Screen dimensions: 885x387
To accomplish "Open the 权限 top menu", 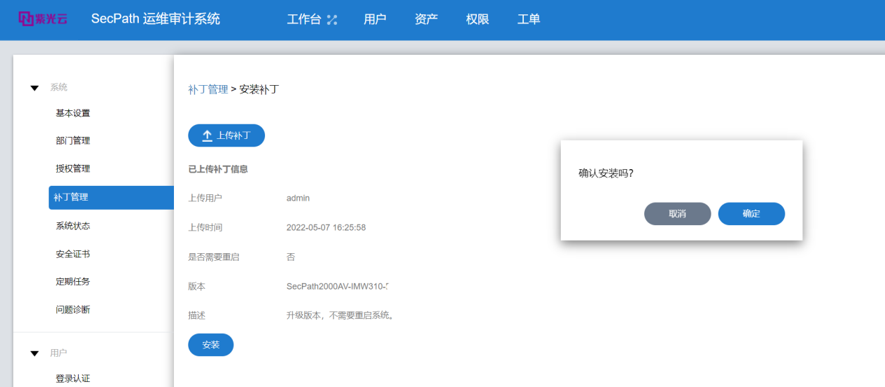I will (x=477, y=19).
